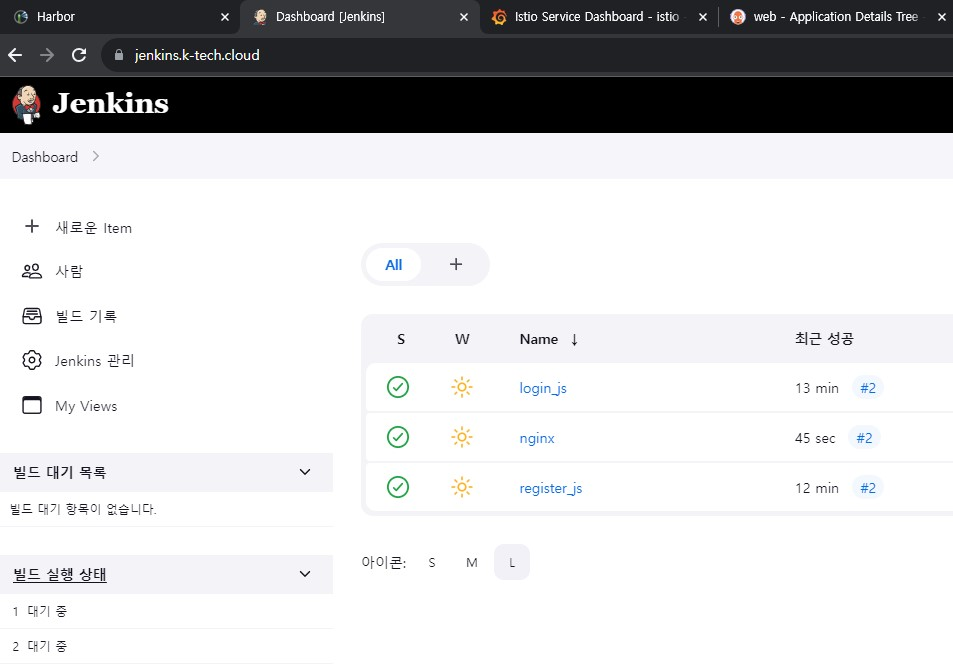
Task: Click the Argo favicon on web tab
Action: click(x=738, y=17)
